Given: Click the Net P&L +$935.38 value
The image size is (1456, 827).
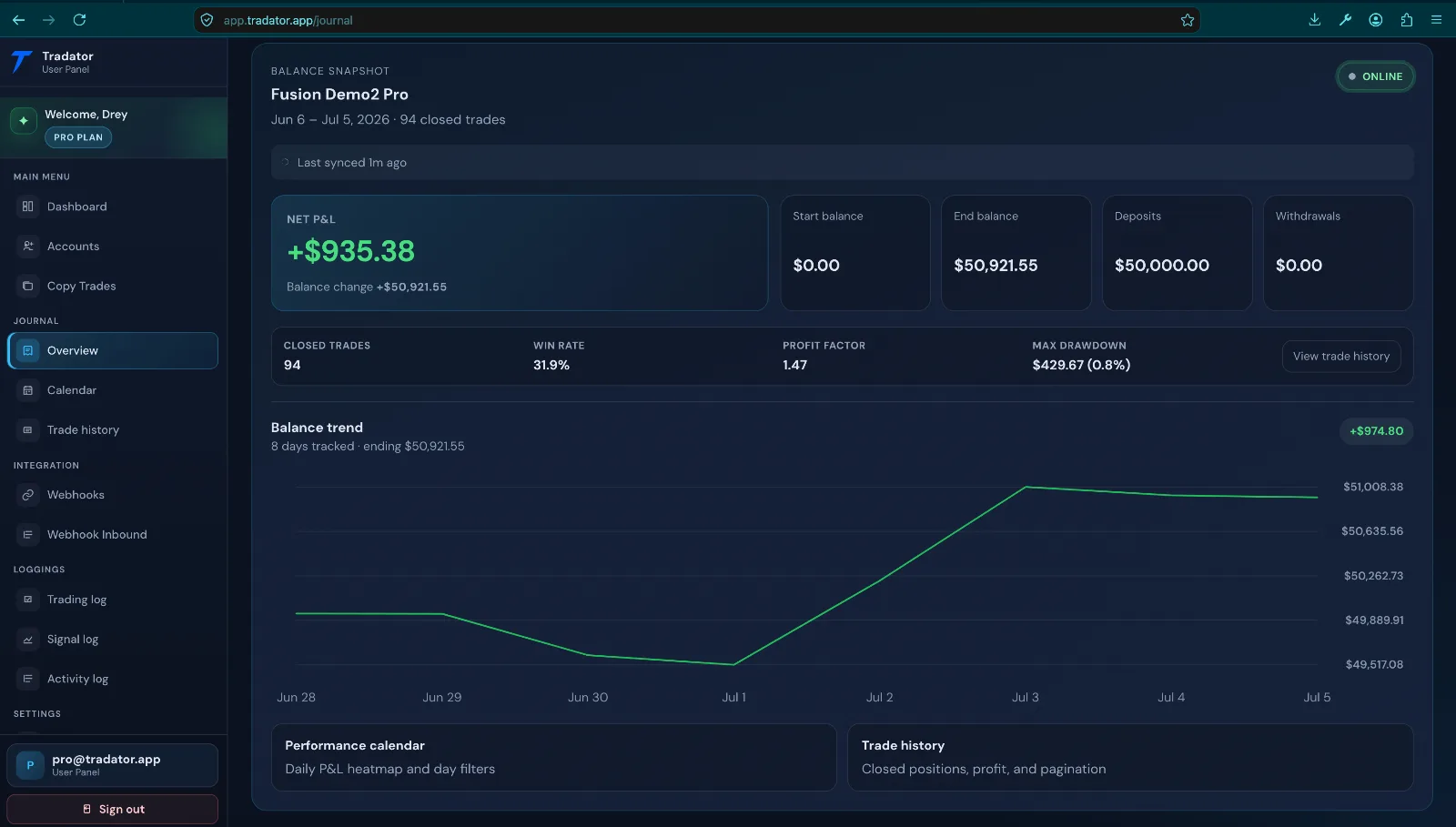Looking at the screenshot, I should 351,251.
